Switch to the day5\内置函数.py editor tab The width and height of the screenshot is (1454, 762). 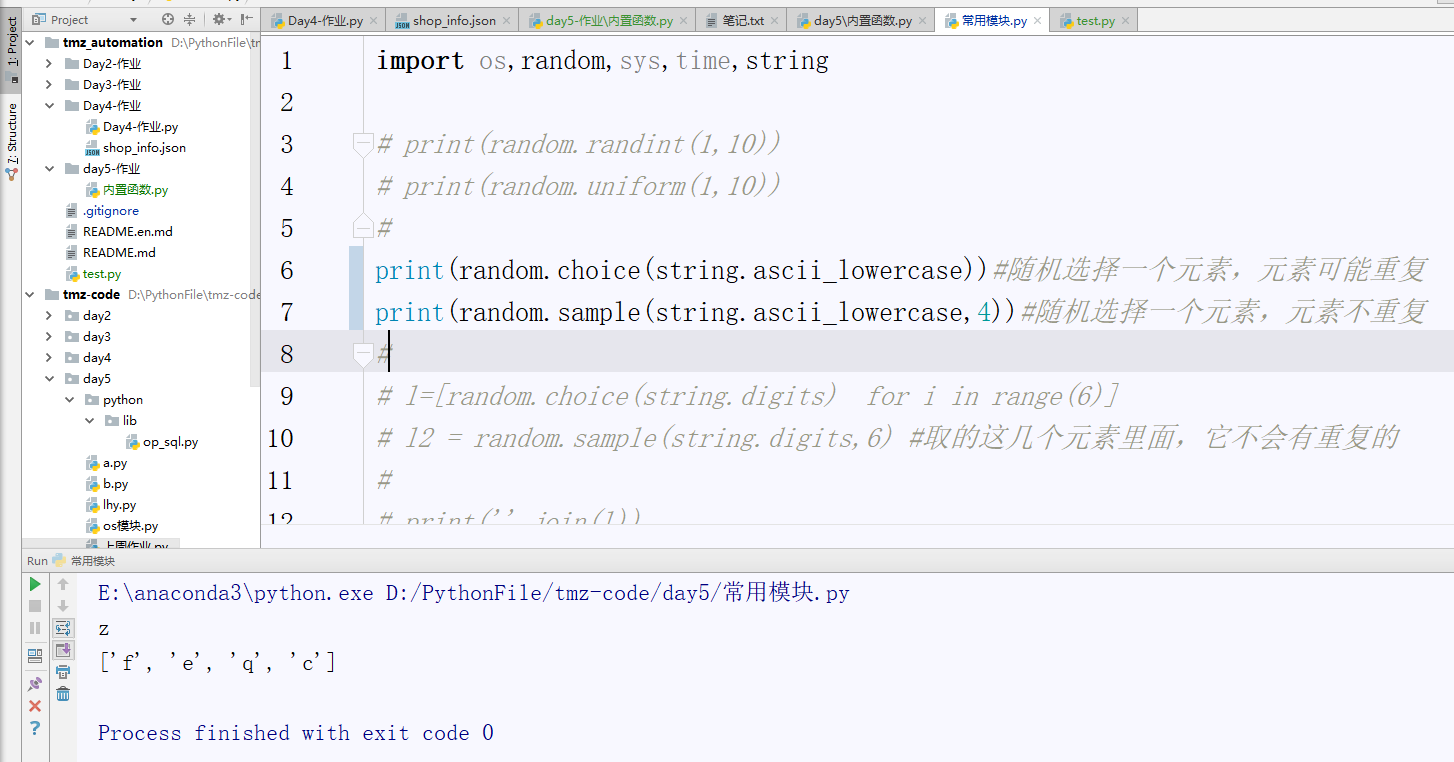[x=862, y=20]
